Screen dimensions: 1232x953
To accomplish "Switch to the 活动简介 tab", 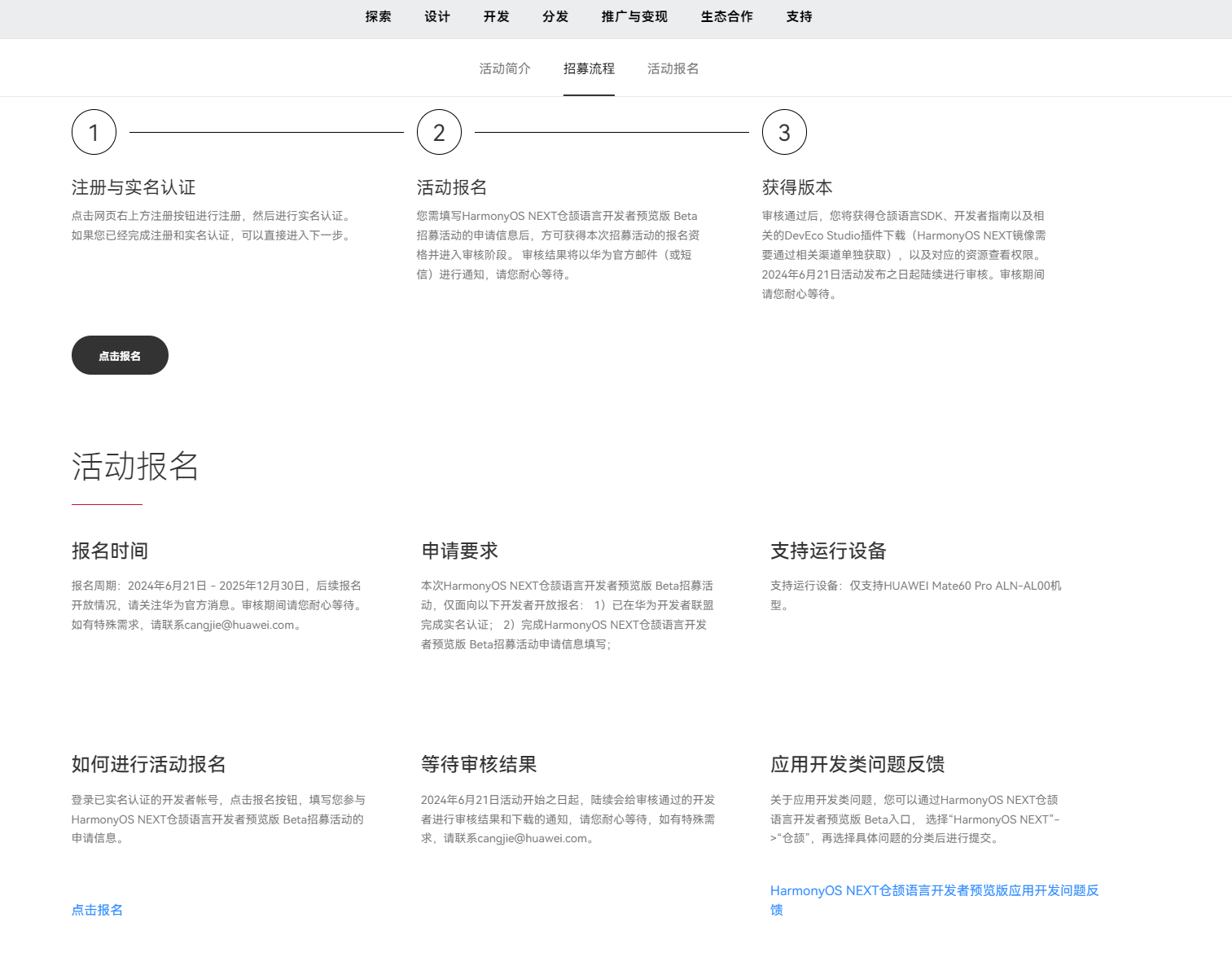I will [505, 68].
